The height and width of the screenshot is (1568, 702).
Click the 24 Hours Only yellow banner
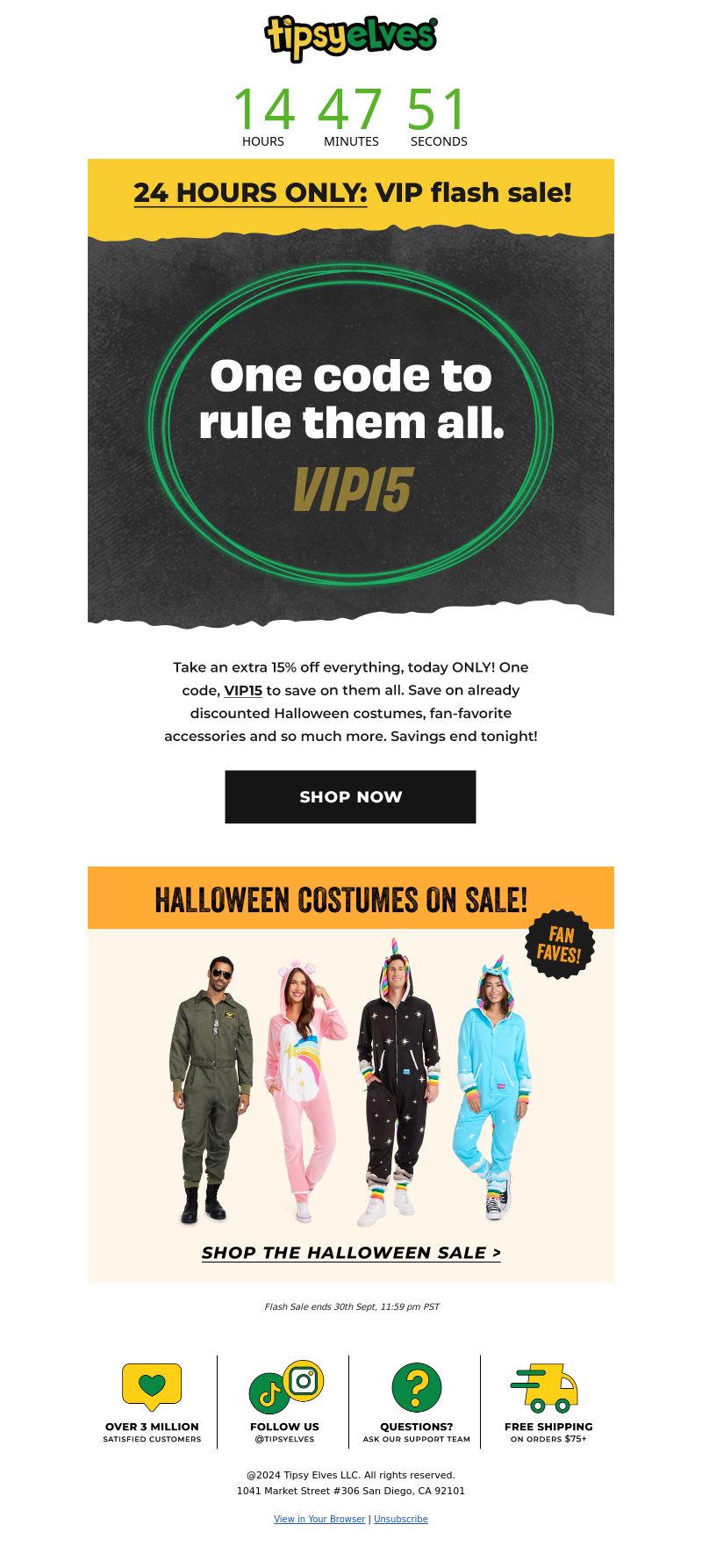[x=351, y=195]
